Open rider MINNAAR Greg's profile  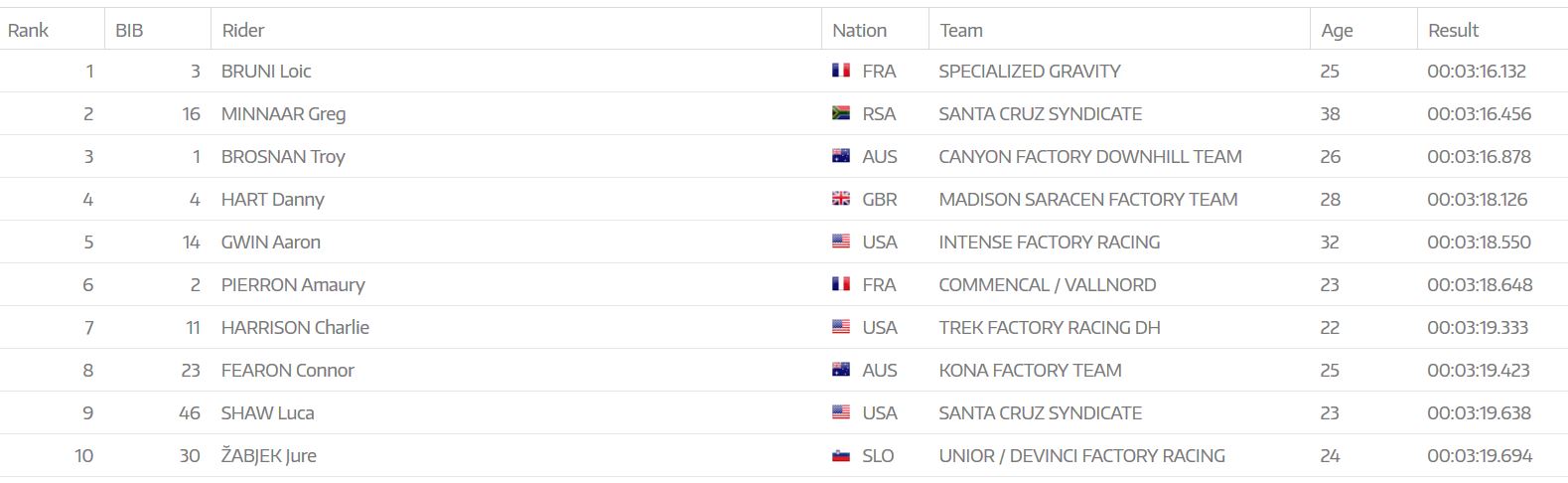[x=283, y=113]
